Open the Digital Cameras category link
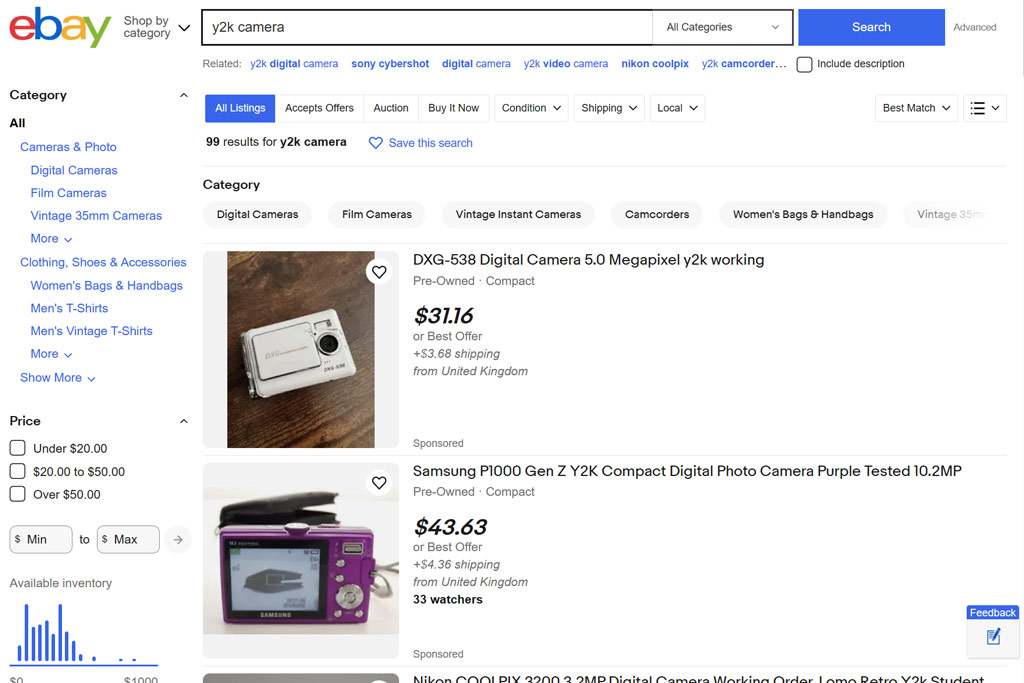Viewport: 1024px width, 683px height. point(74,170)
